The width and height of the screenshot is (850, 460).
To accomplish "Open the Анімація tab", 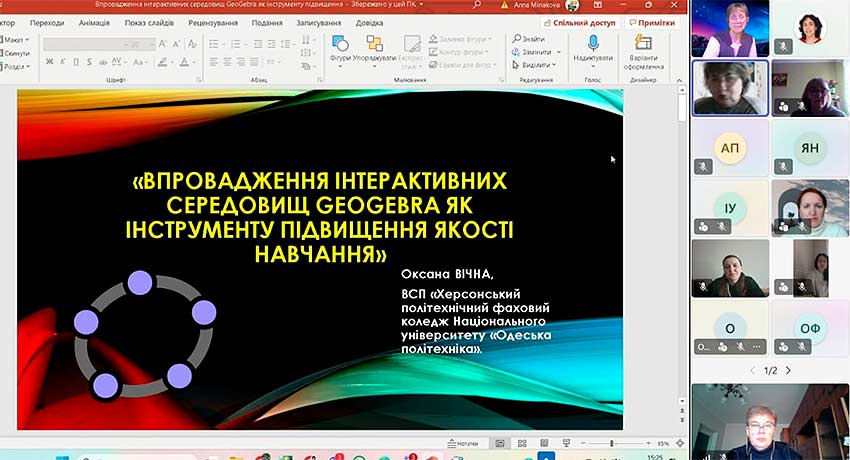I will (x=94, y=23).
